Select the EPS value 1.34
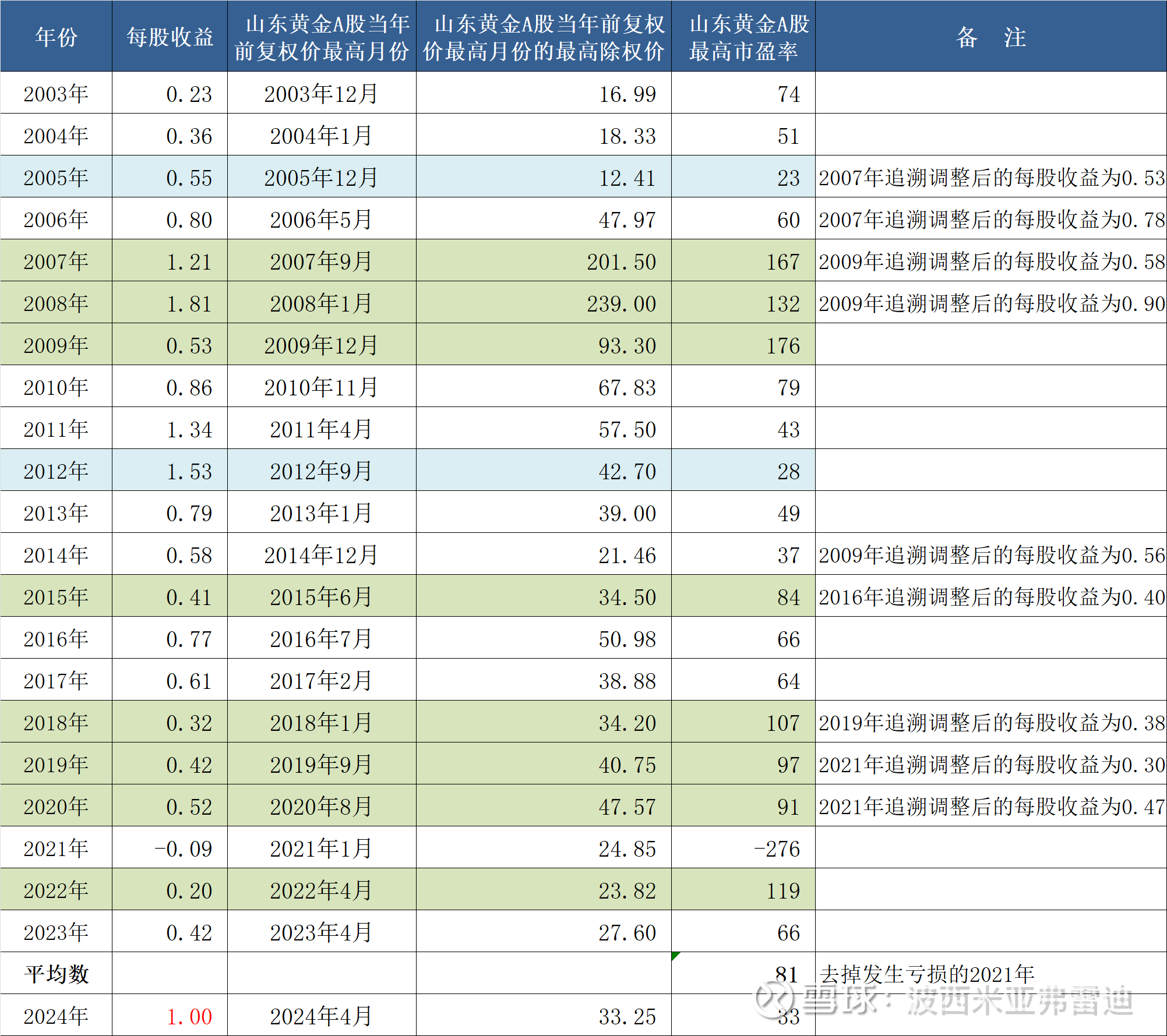 189,430
